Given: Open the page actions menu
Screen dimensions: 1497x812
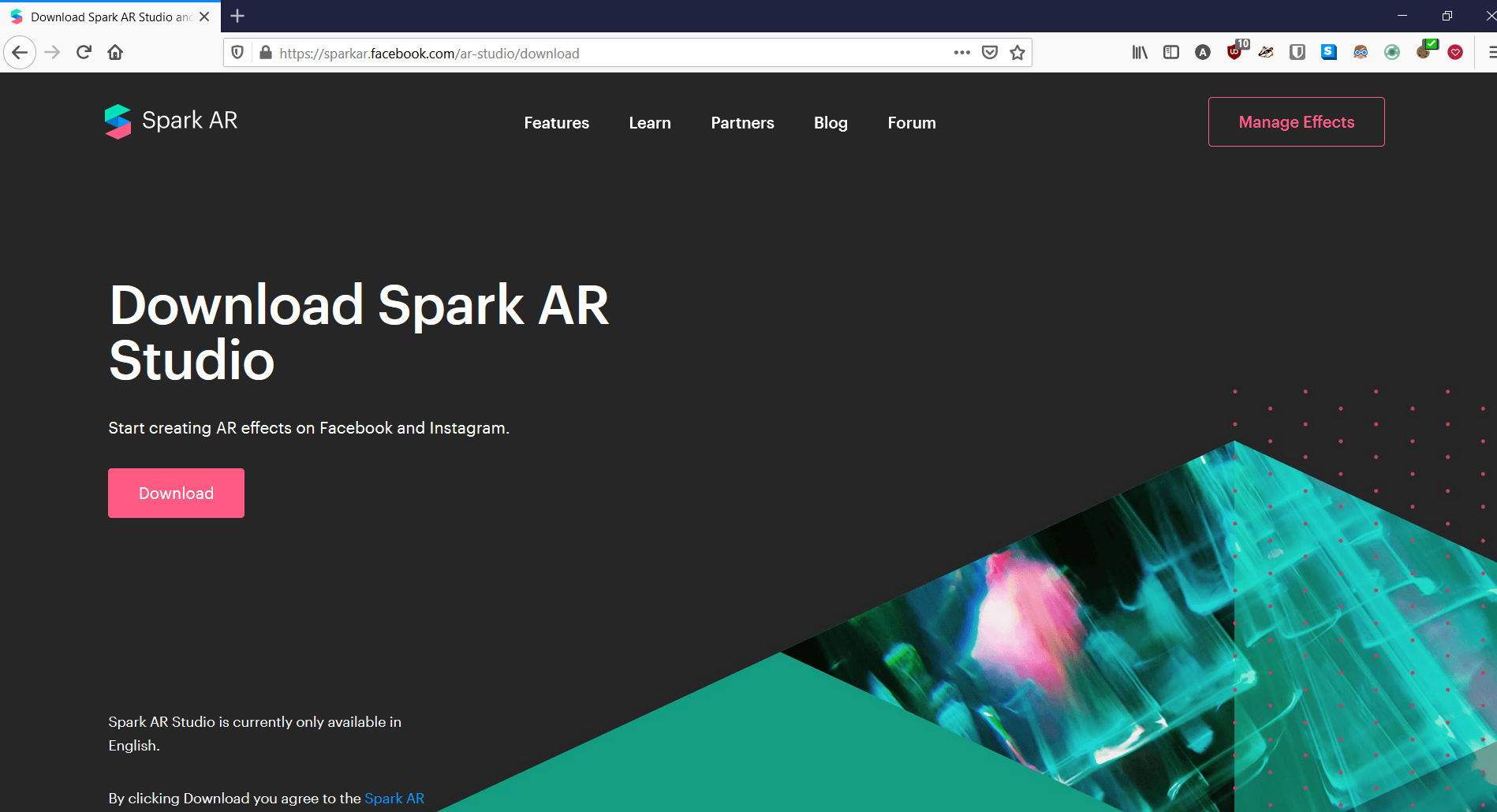Looking at the screenshot, I should pos(961,52).
